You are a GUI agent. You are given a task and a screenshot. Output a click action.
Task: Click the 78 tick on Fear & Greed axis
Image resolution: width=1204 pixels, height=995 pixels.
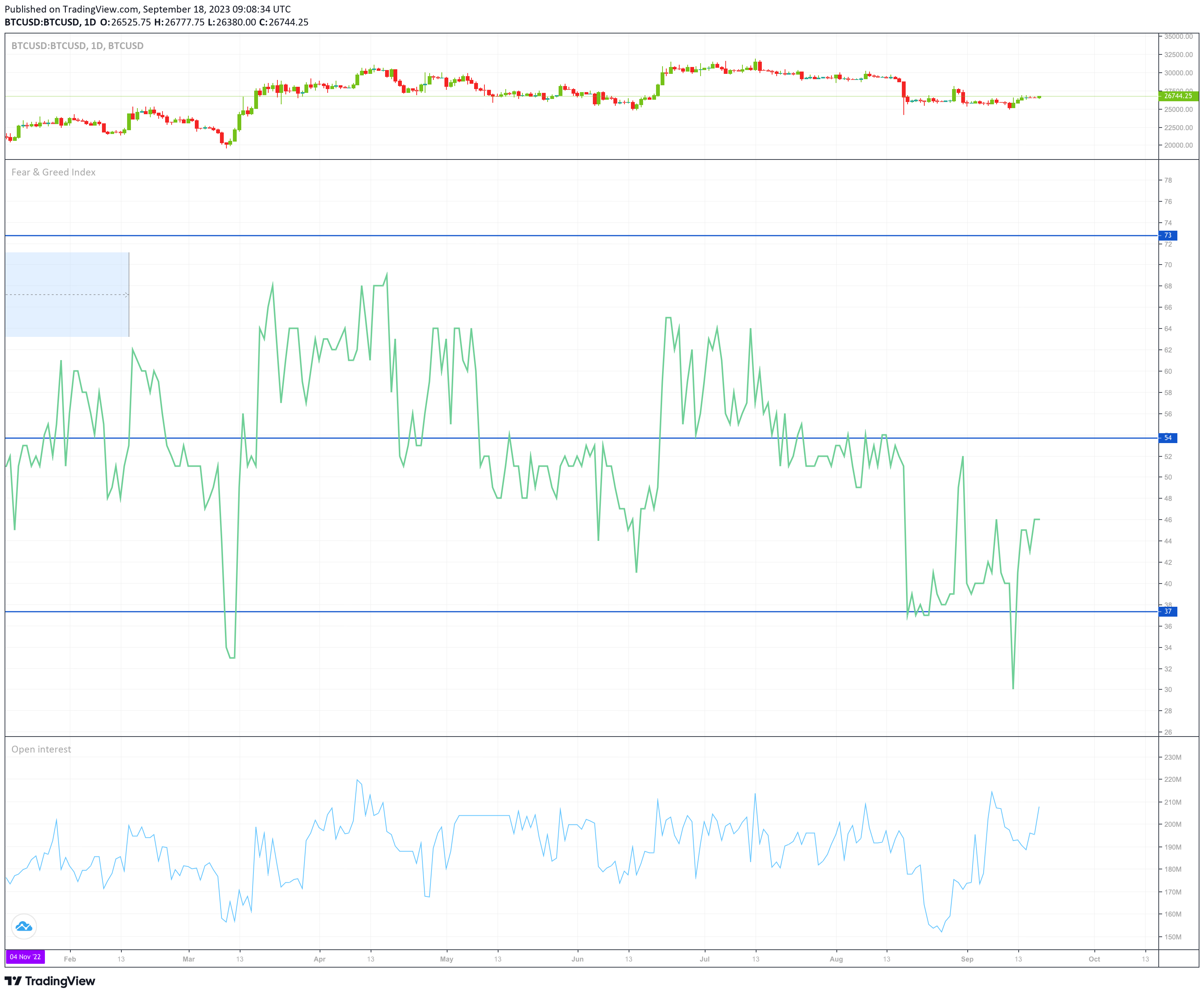point(1168,180)
